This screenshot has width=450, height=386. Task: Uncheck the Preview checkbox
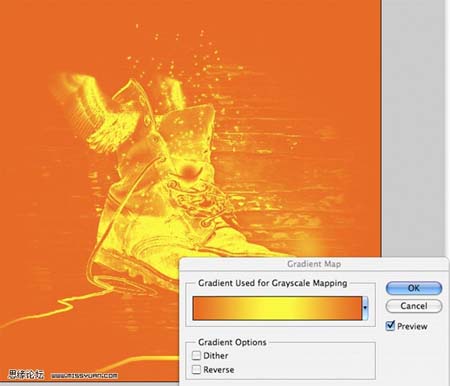[390, 326]
